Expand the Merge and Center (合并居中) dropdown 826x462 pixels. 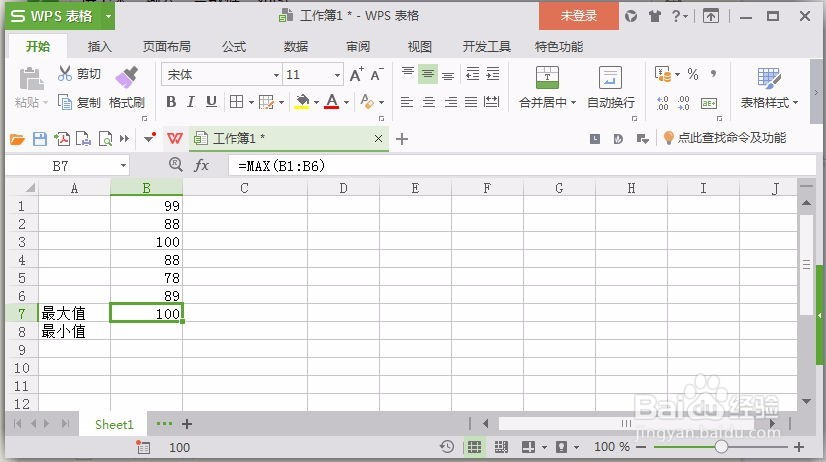pos(573,102)
